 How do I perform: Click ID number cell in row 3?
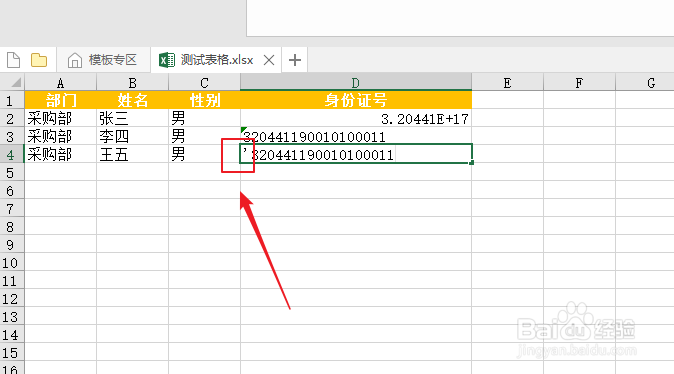click(x=356, y=136)
